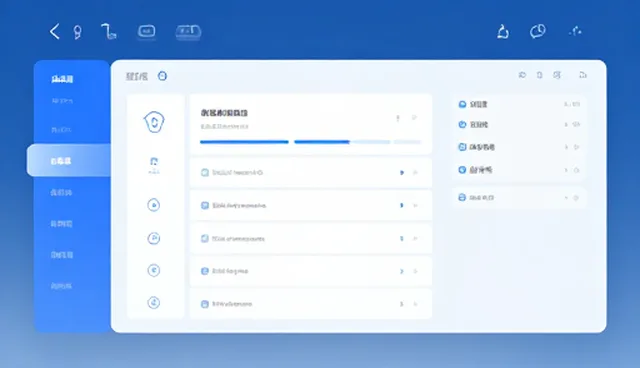Expand the second right-panel row using its chevron
The height and width of the screenshot is (368, 640).
566,124
